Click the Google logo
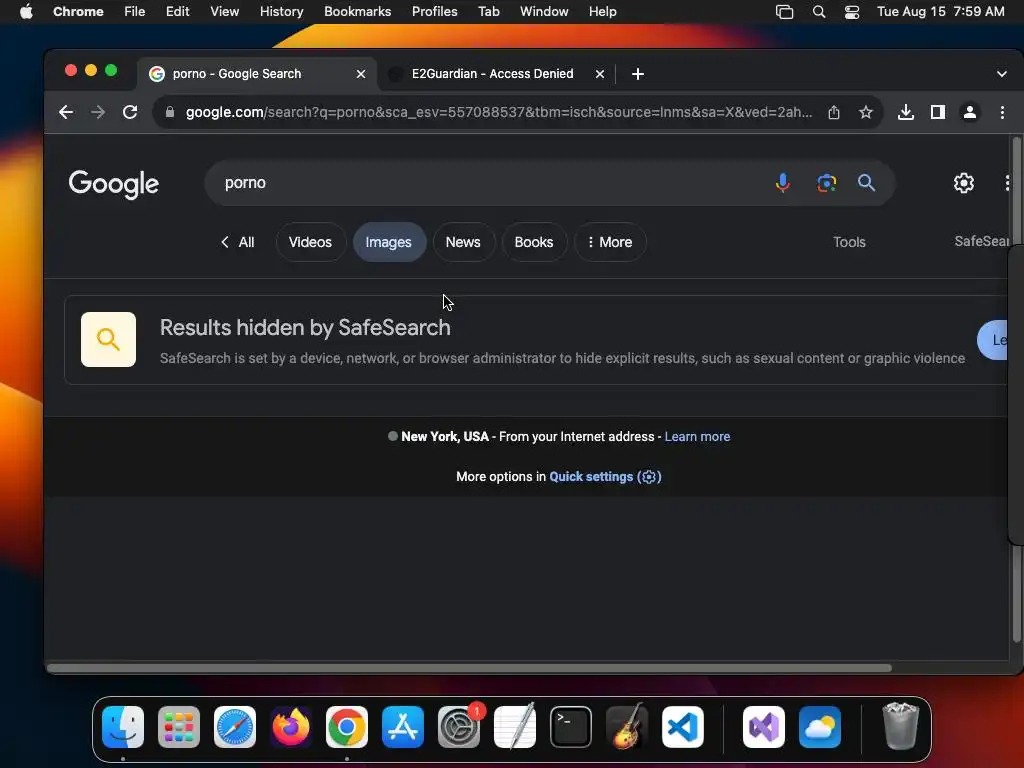The width and height of the screenshot is (1024, 768). tap(114, 184)
